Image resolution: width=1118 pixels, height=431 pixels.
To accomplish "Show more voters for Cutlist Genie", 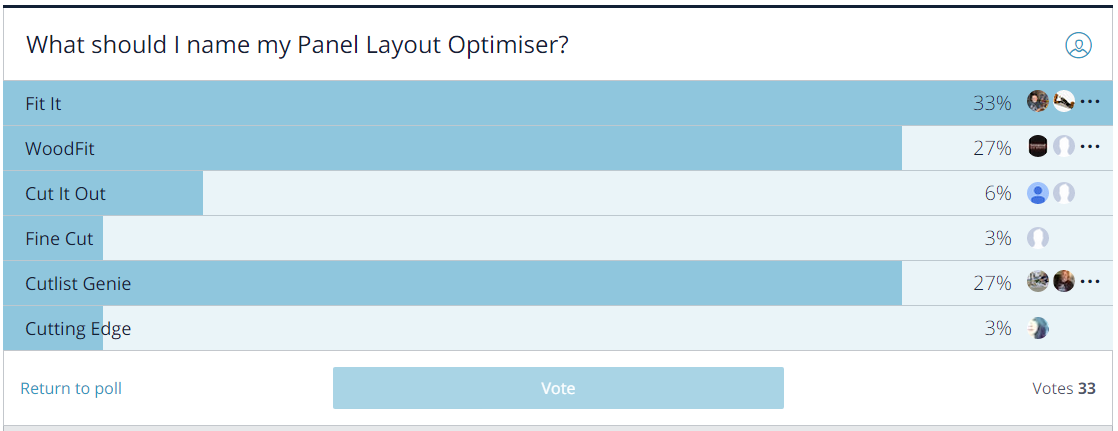I will pos(1089,282).
